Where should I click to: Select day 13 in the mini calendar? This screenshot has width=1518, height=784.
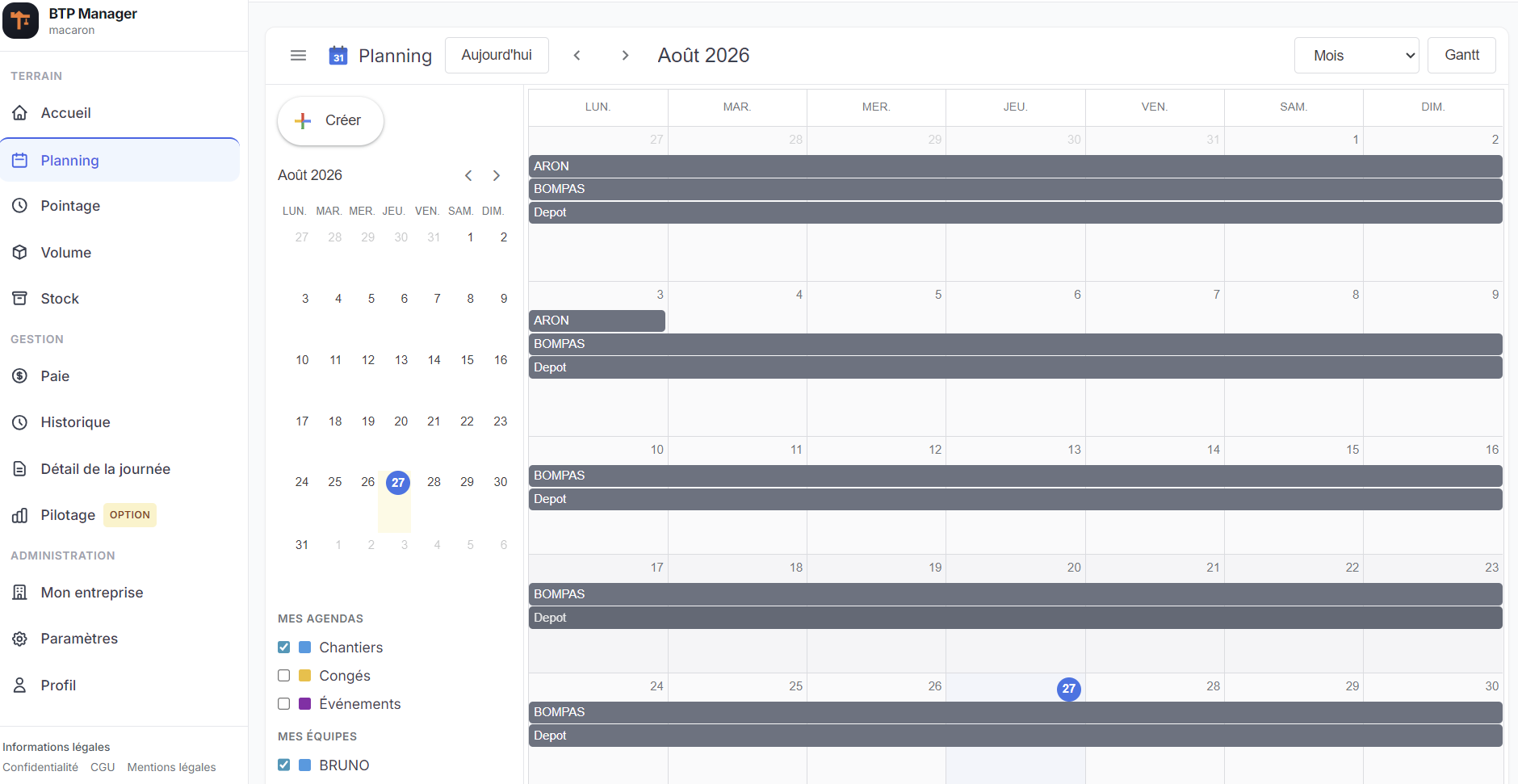(401, 360)
